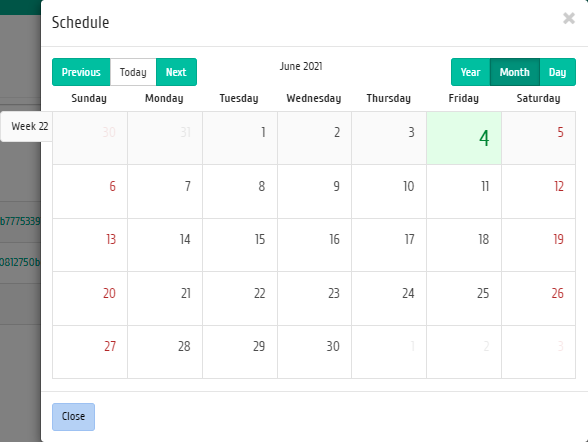This screenshot has height=442, width=588.
Task: Advance to the next month
Action: [x=176, y=72]
